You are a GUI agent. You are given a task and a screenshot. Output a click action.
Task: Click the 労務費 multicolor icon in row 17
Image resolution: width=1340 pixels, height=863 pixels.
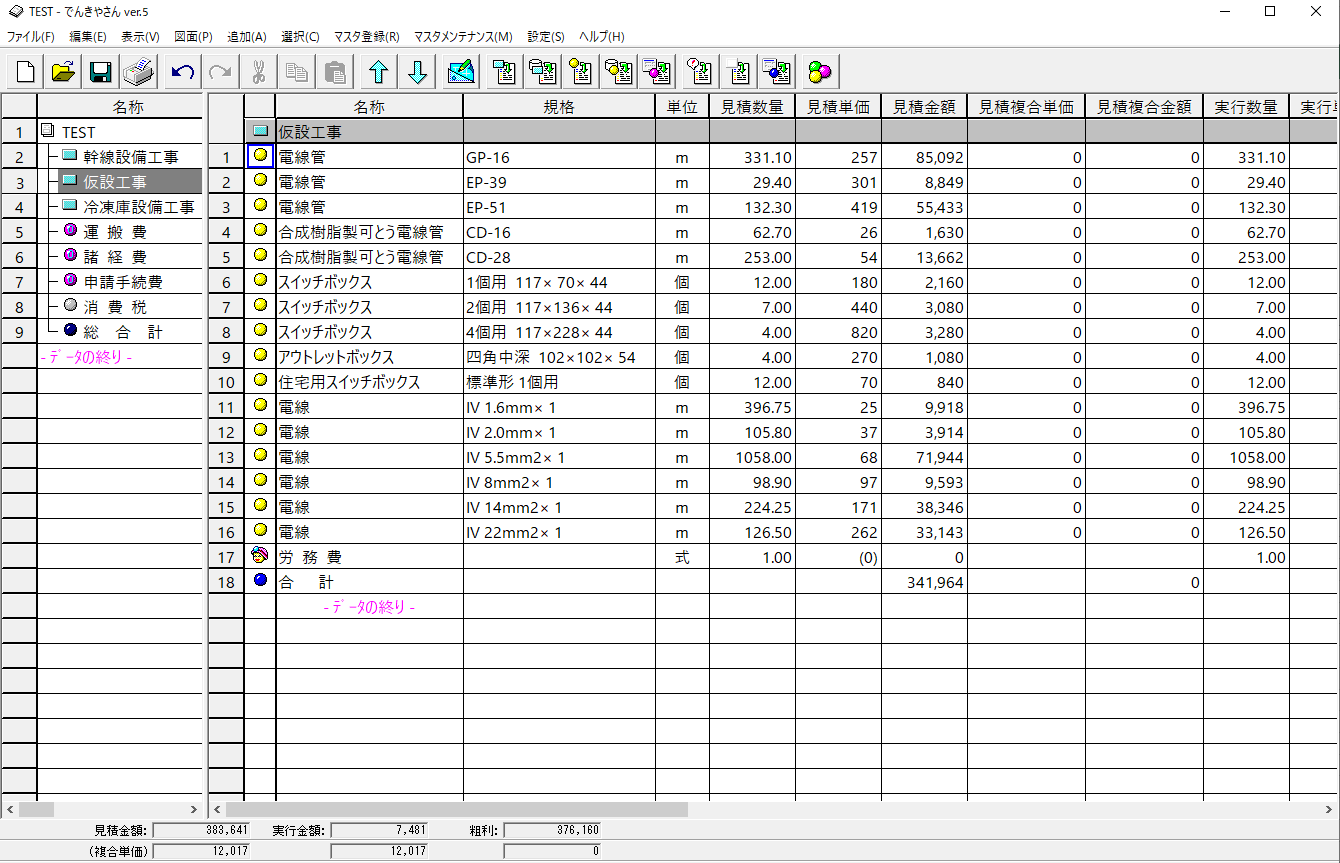tap(260, 556)
